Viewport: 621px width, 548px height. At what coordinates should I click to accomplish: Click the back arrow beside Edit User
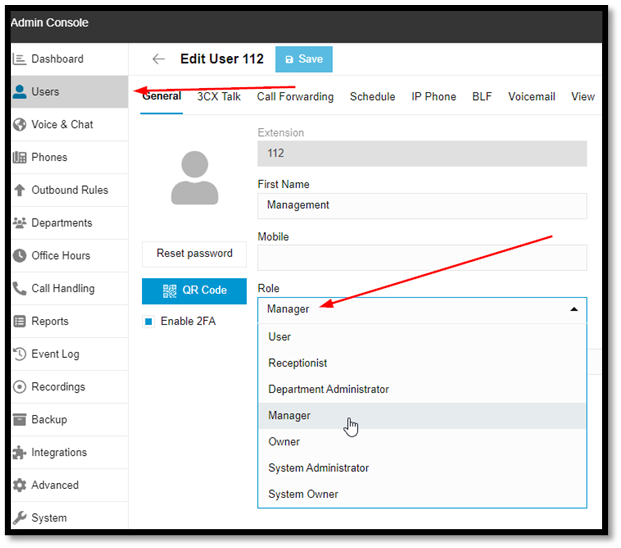pos(158,59)
